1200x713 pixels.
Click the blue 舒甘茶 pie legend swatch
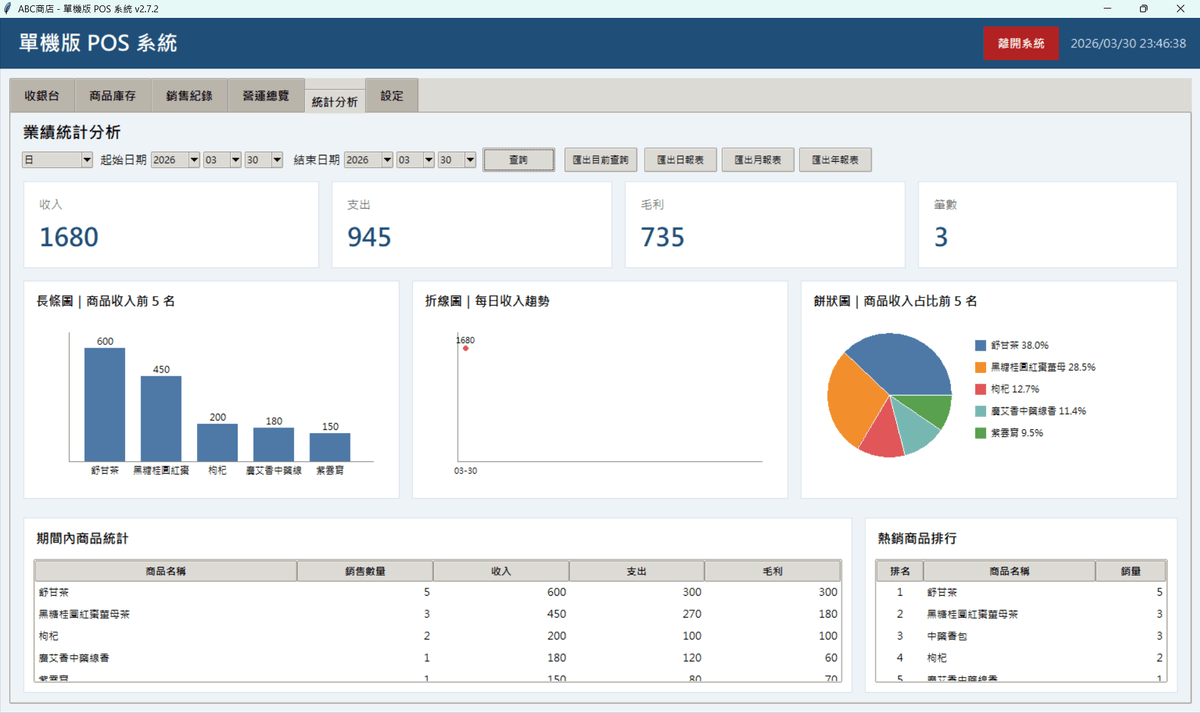[x=980, y=345]
